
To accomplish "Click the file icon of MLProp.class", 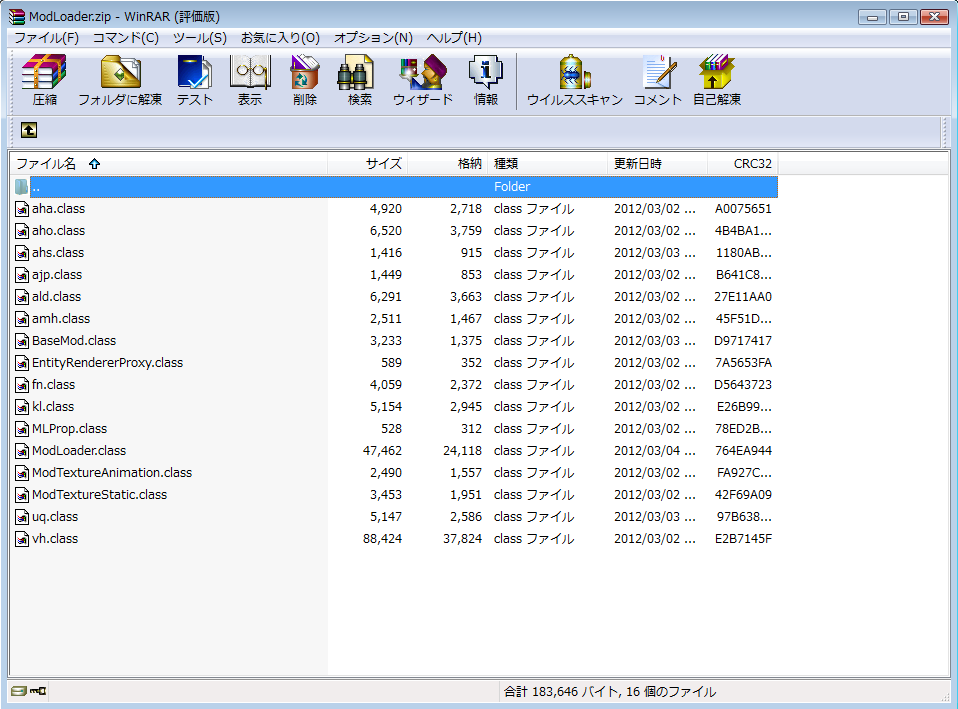I will point(22,429).
